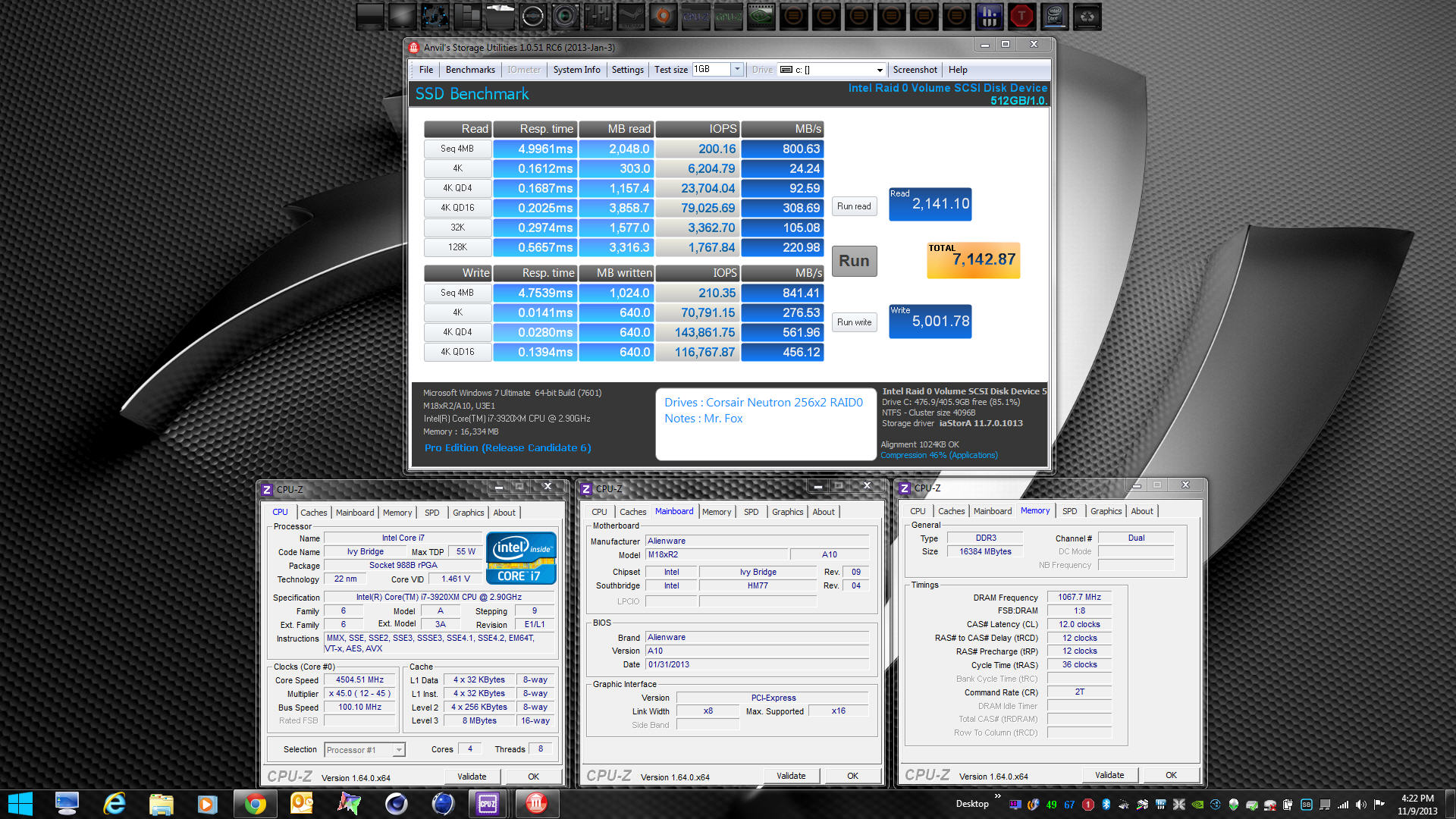The image size is (1456, 819).
Task: Open the volume speaker tray icon
Action: pyautogui.click(x=1360, y=805)
